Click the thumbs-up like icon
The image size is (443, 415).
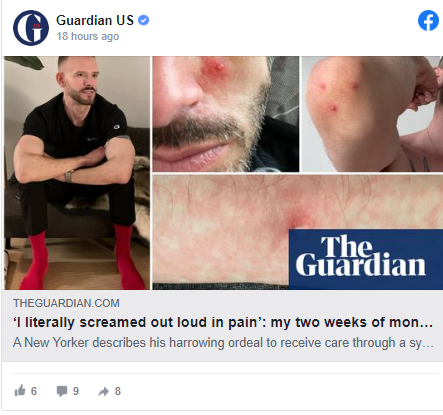(20, 390)
